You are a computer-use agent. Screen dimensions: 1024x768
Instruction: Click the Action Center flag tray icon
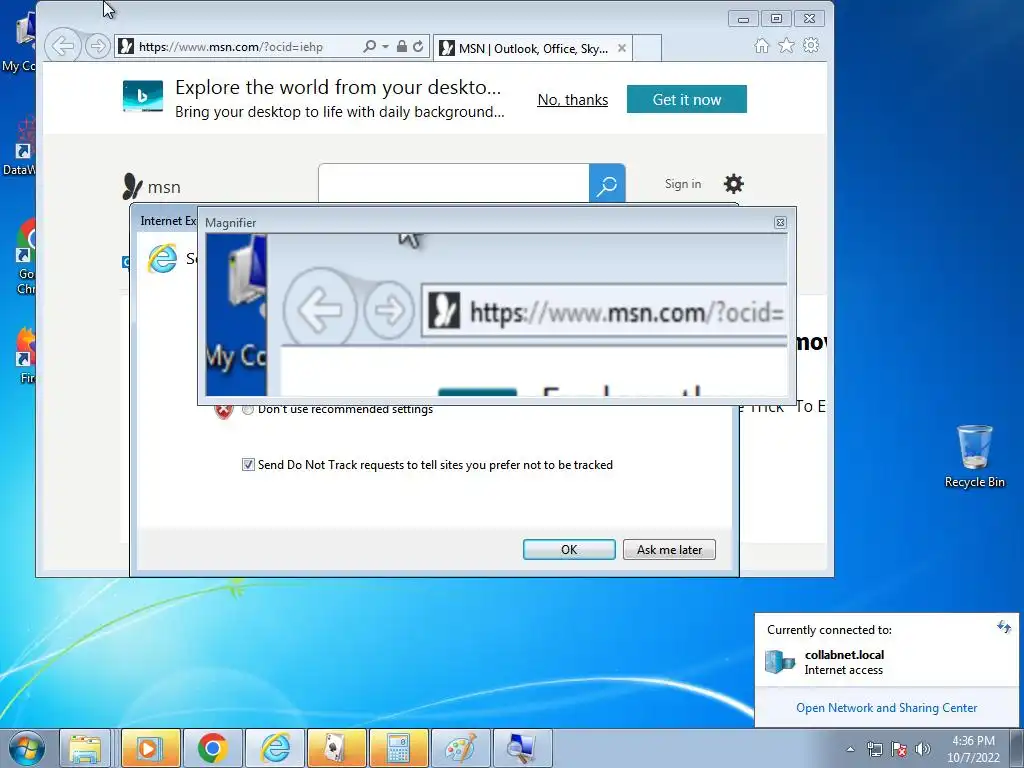point(899,749)
